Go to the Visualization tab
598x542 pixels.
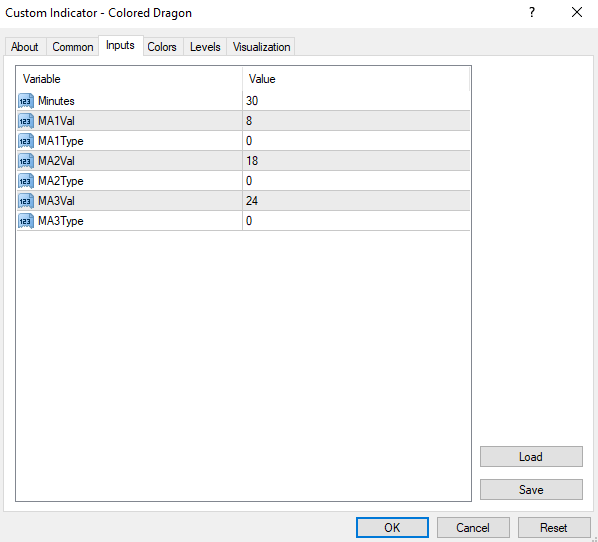coord(261,47)
